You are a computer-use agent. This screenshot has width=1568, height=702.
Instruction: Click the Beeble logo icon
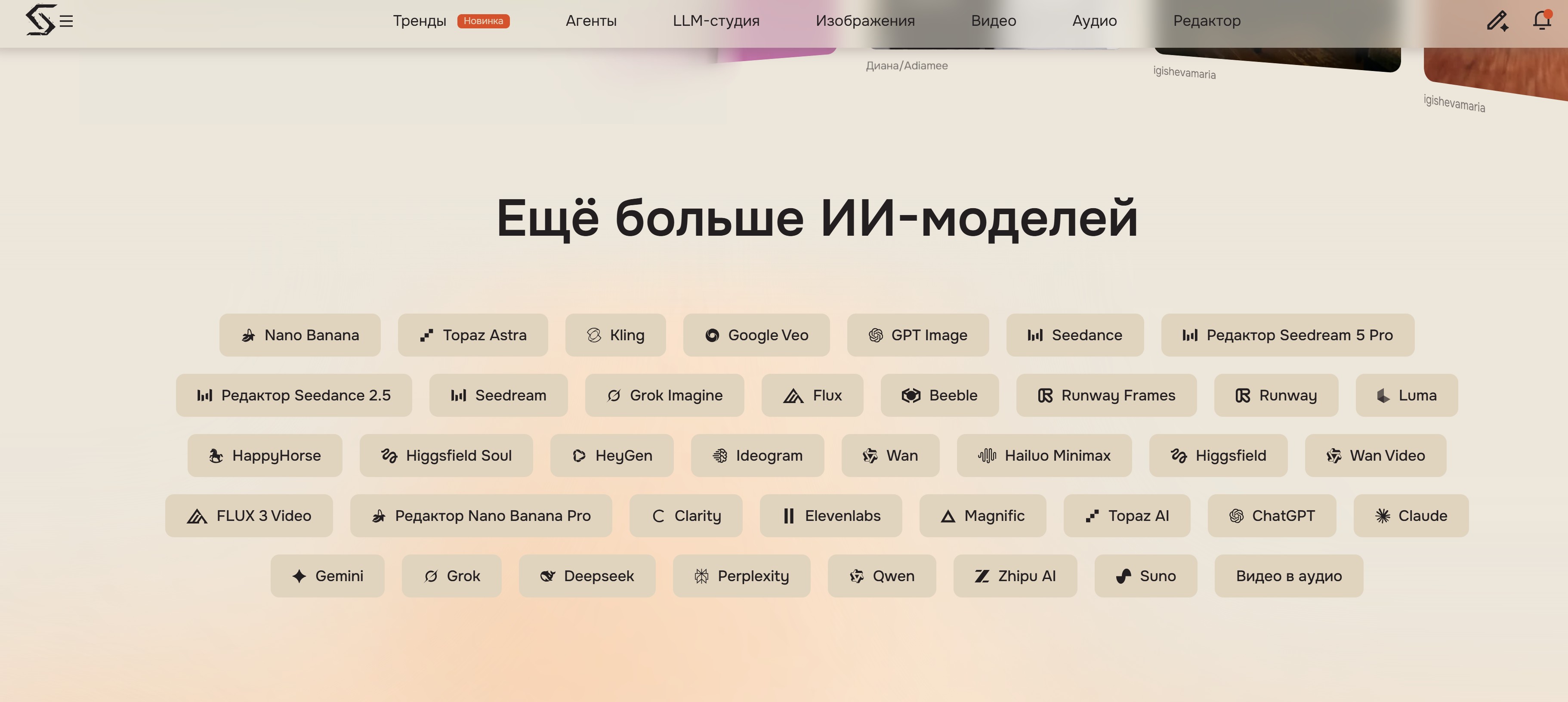click(911, 395)
